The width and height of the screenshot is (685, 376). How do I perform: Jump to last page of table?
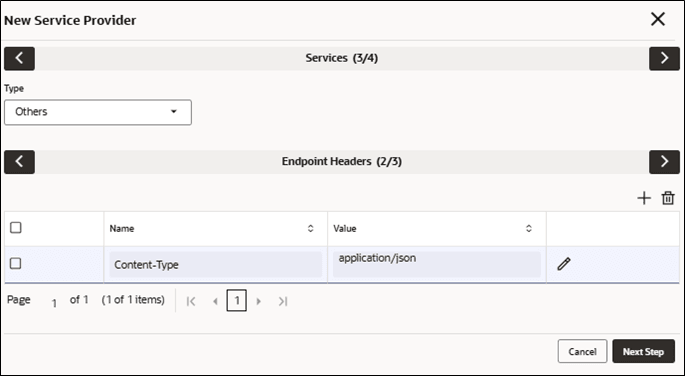pyautogui.click(x=283, y=301)
